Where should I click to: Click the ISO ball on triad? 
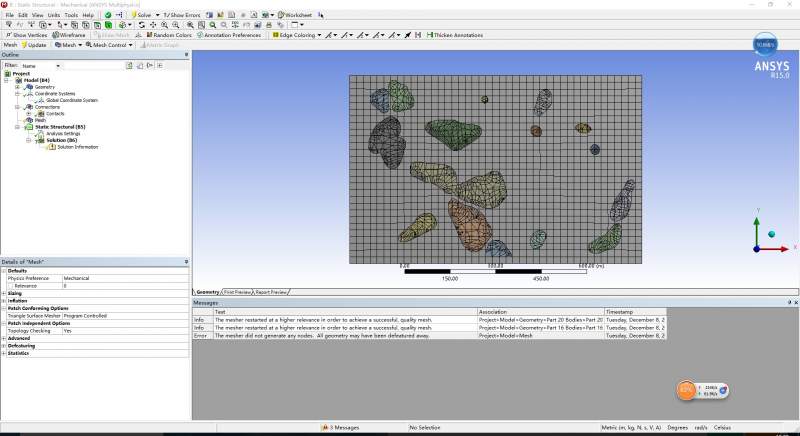point(771,234)
